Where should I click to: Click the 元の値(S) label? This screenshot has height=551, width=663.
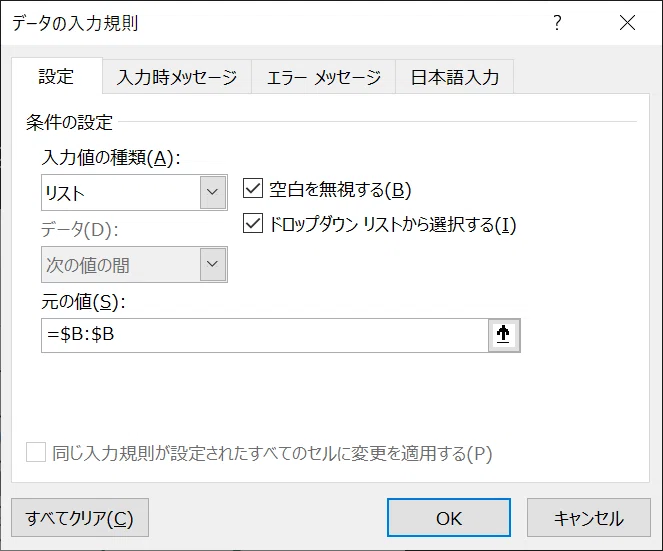click(x=83, y=302)
